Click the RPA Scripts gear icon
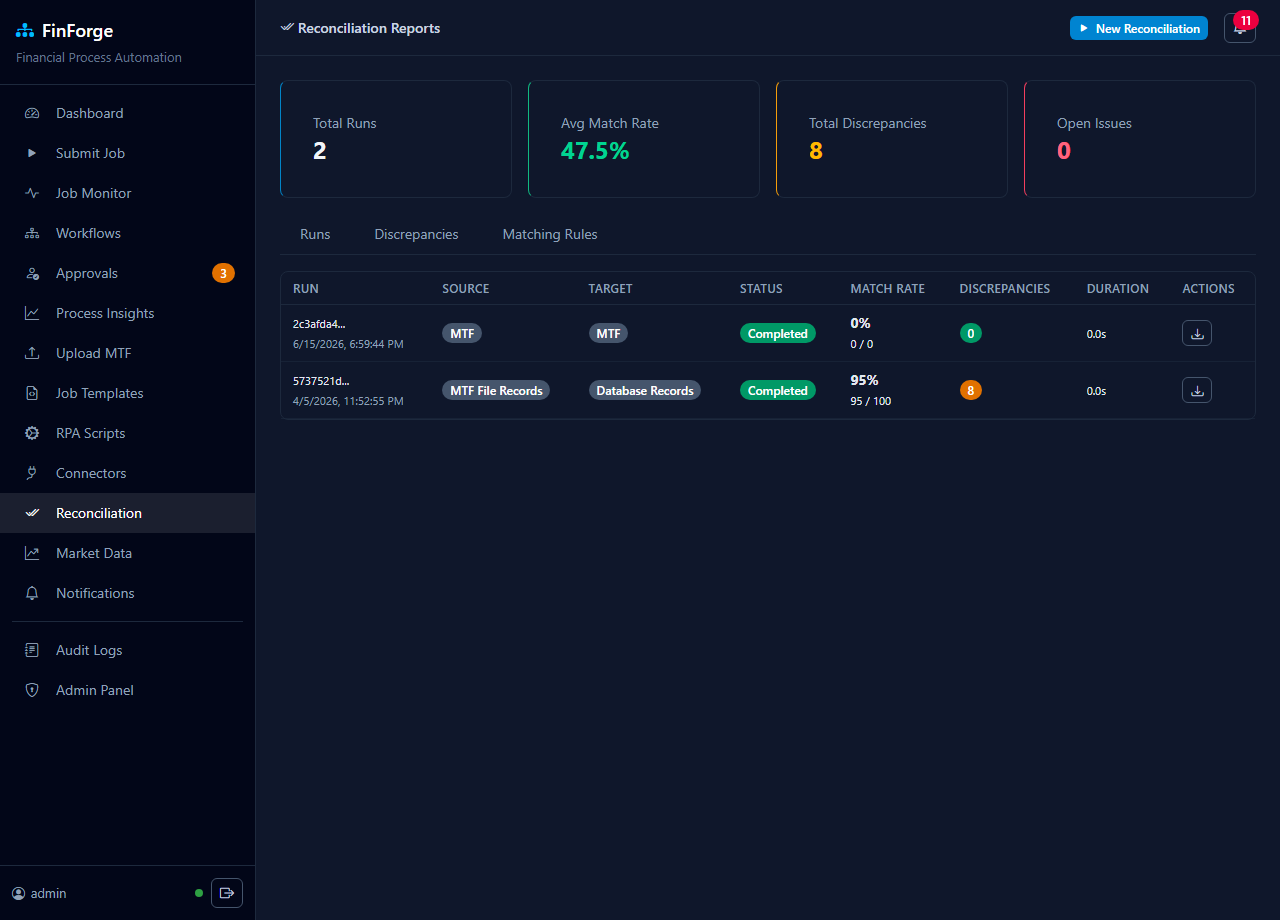The width and height of the screenshot is (1280, 920). pos(32,433)
